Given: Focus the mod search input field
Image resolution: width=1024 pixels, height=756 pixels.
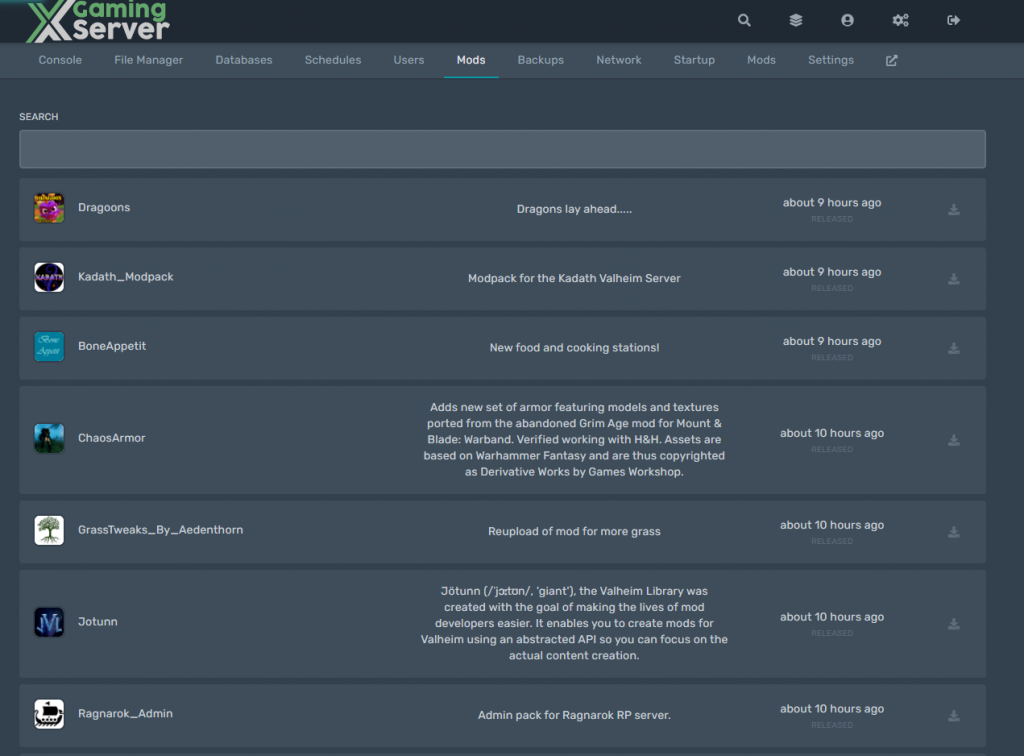Looking at the screenshot, I should click(x=502, y=149).
